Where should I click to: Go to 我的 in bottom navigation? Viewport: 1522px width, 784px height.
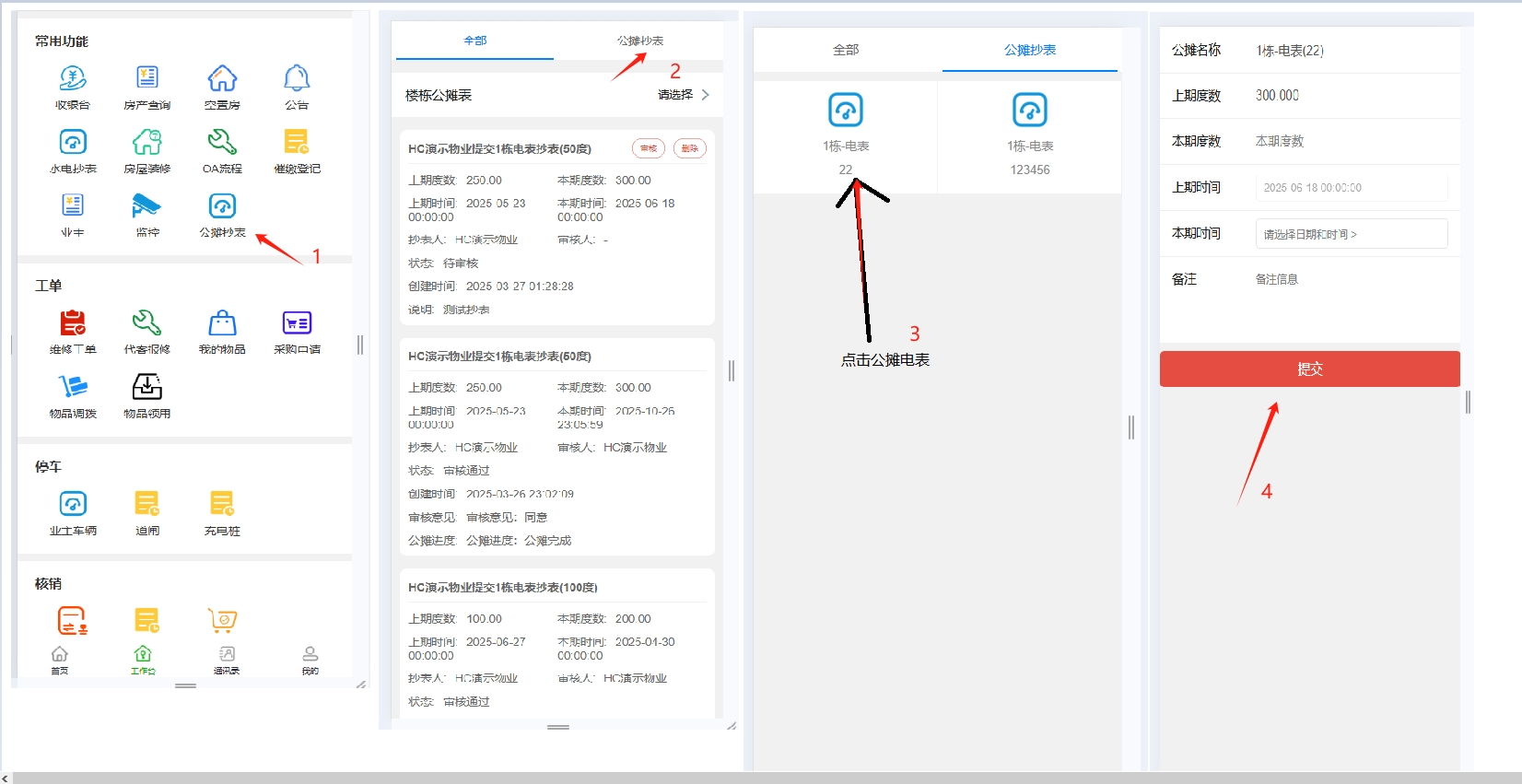(x=310, y=660)
